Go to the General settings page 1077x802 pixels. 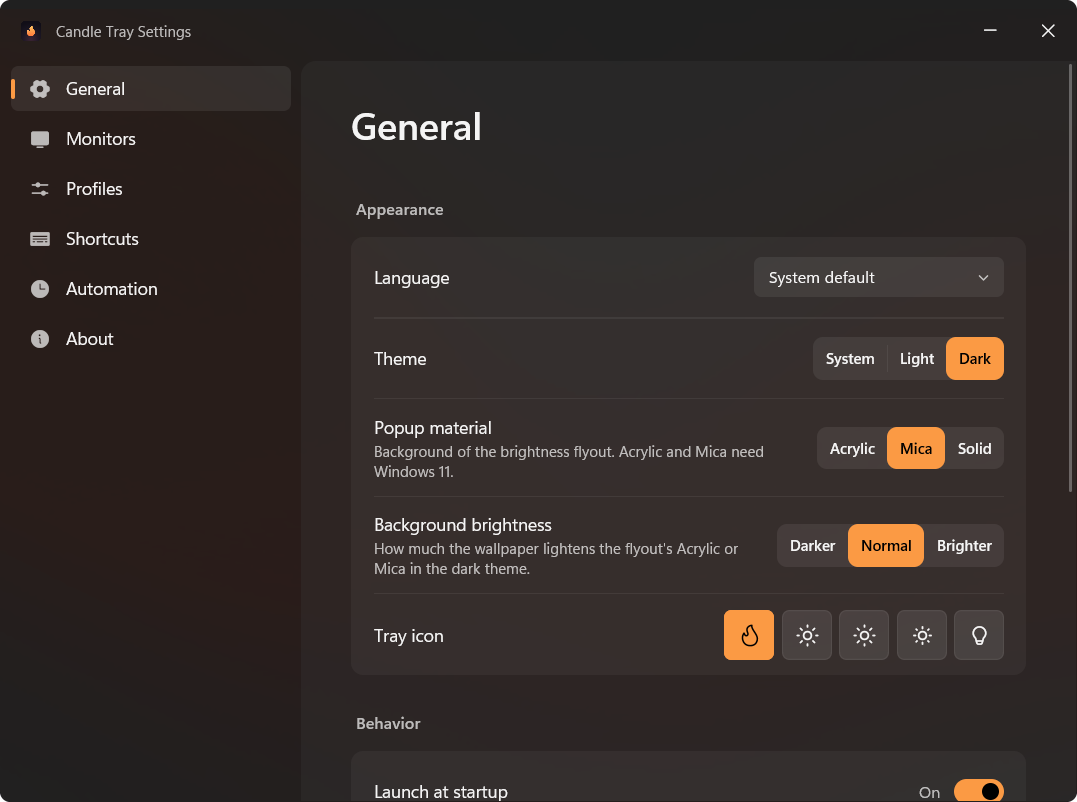click(151, 89)
